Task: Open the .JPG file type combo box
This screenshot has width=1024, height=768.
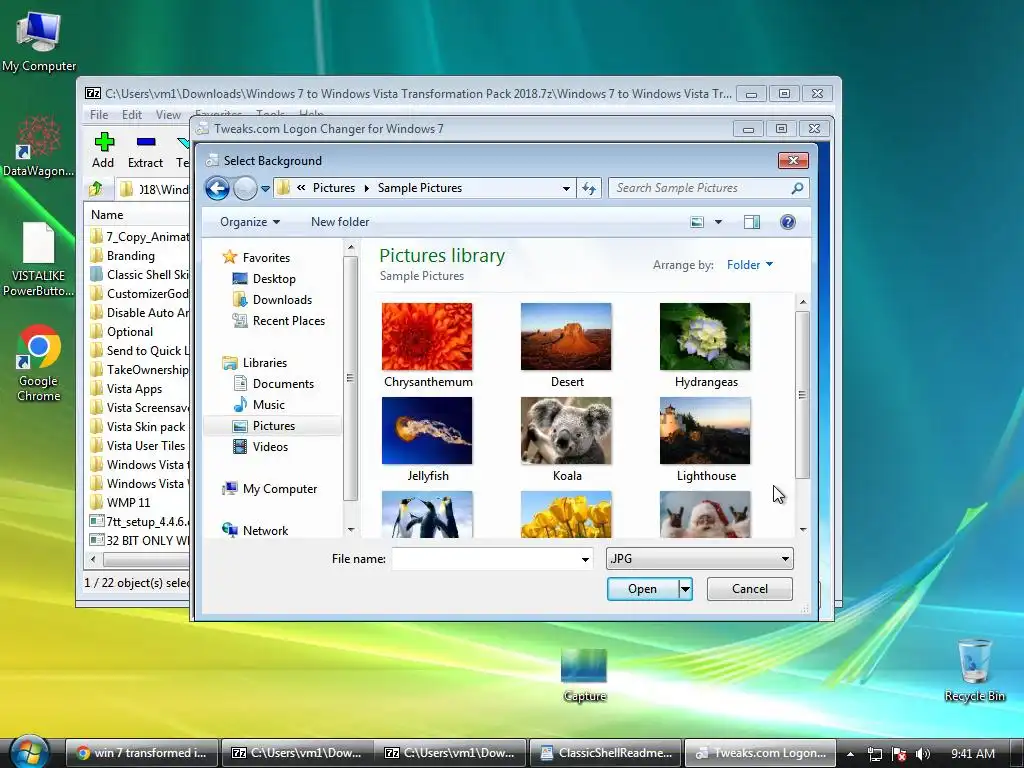Action: pos(699,558)
